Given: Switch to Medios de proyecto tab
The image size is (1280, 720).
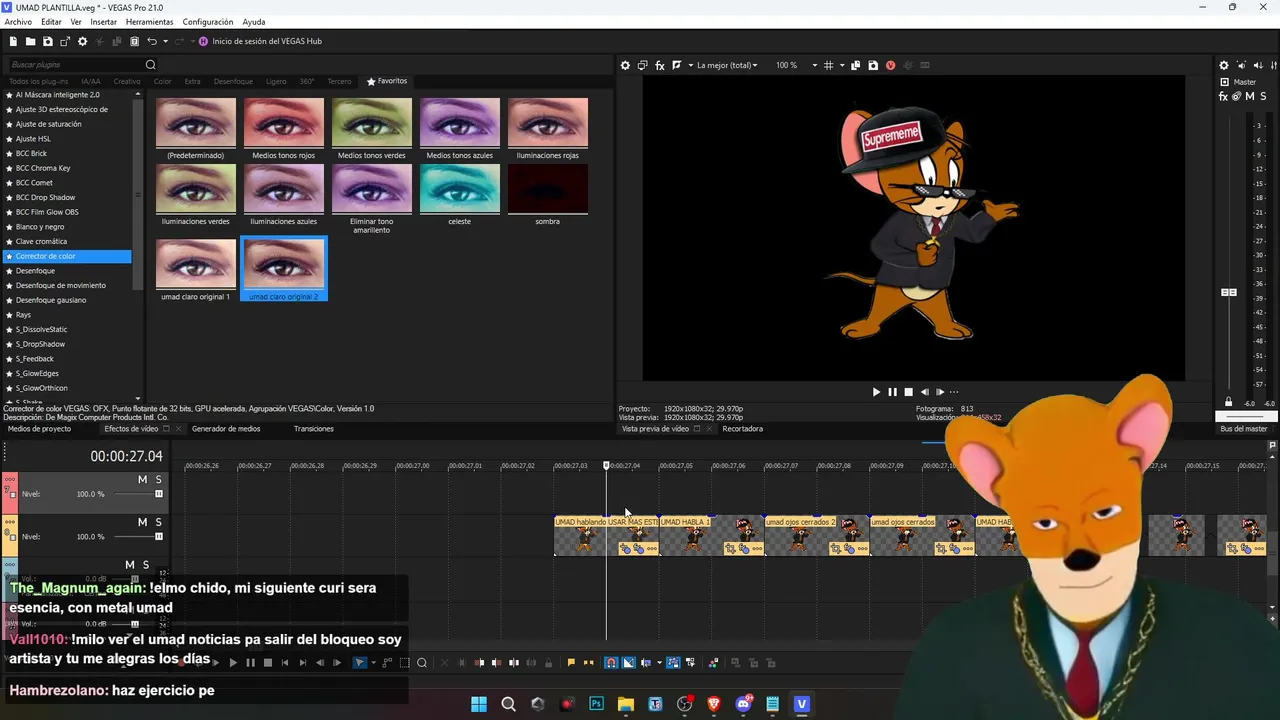Looking at the screenshot, I should click(x=40, y=429).
